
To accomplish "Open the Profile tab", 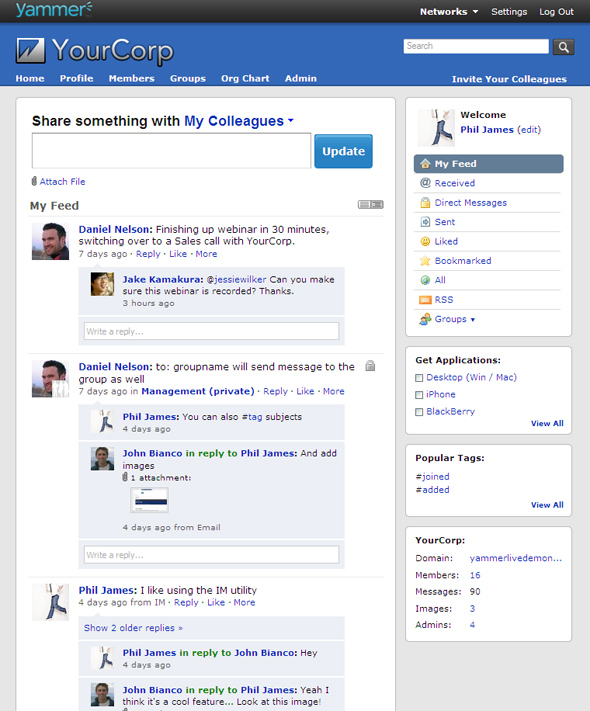I will coord(76,78).
